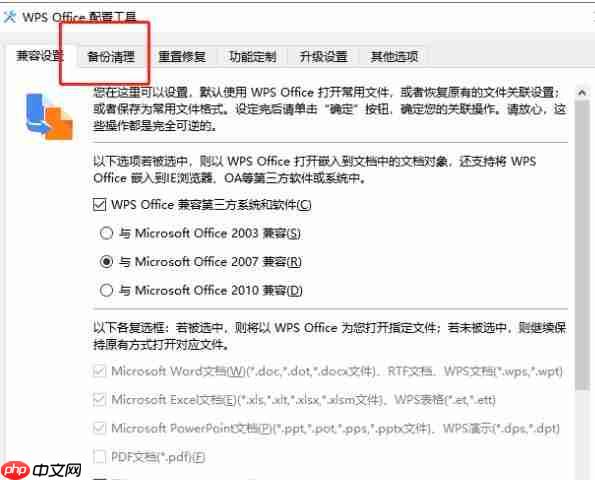Go to the 其他选项 tab

[394, 57]
